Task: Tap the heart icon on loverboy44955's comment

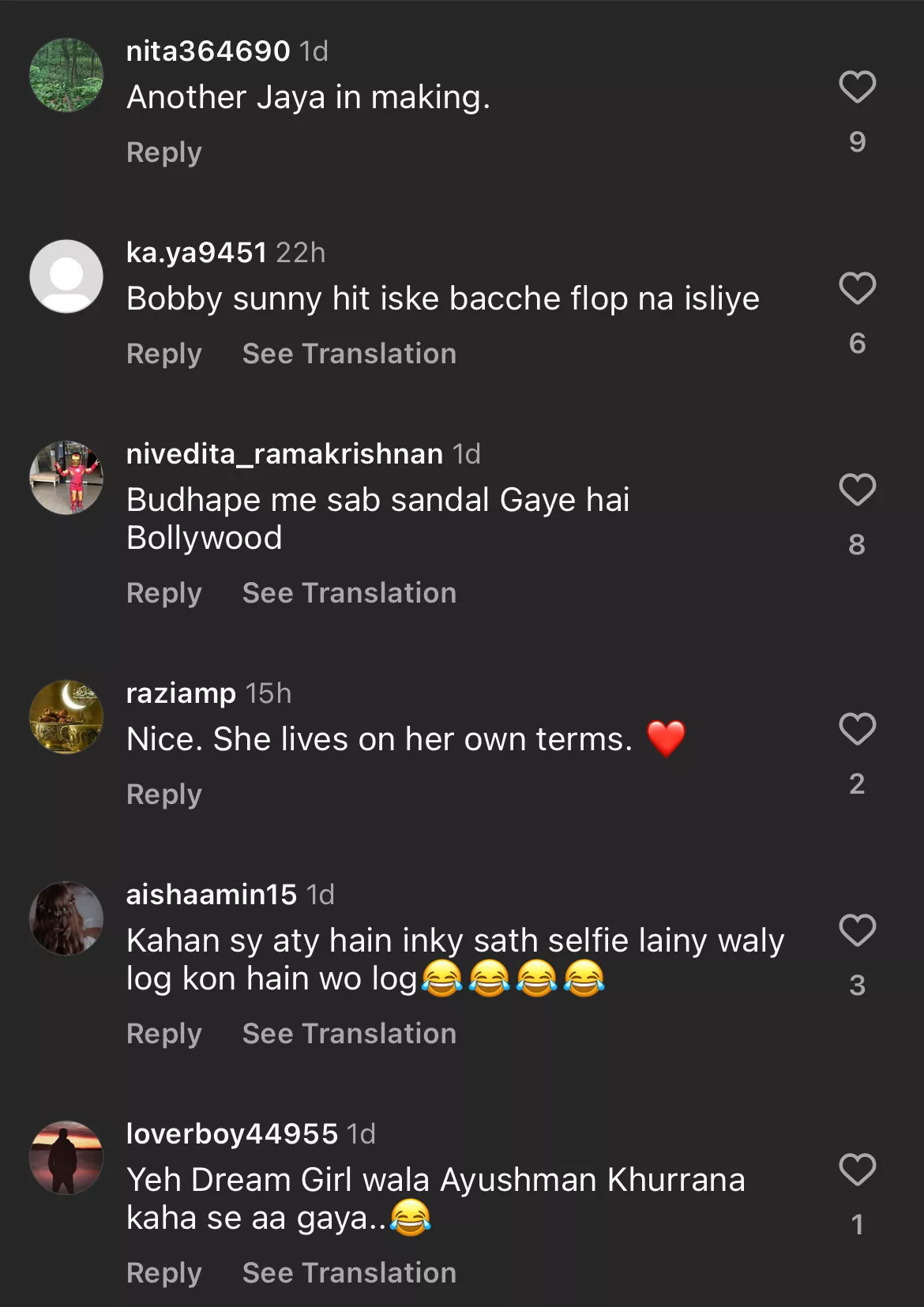Action: pyautogui.click(x=857, y=1170)
